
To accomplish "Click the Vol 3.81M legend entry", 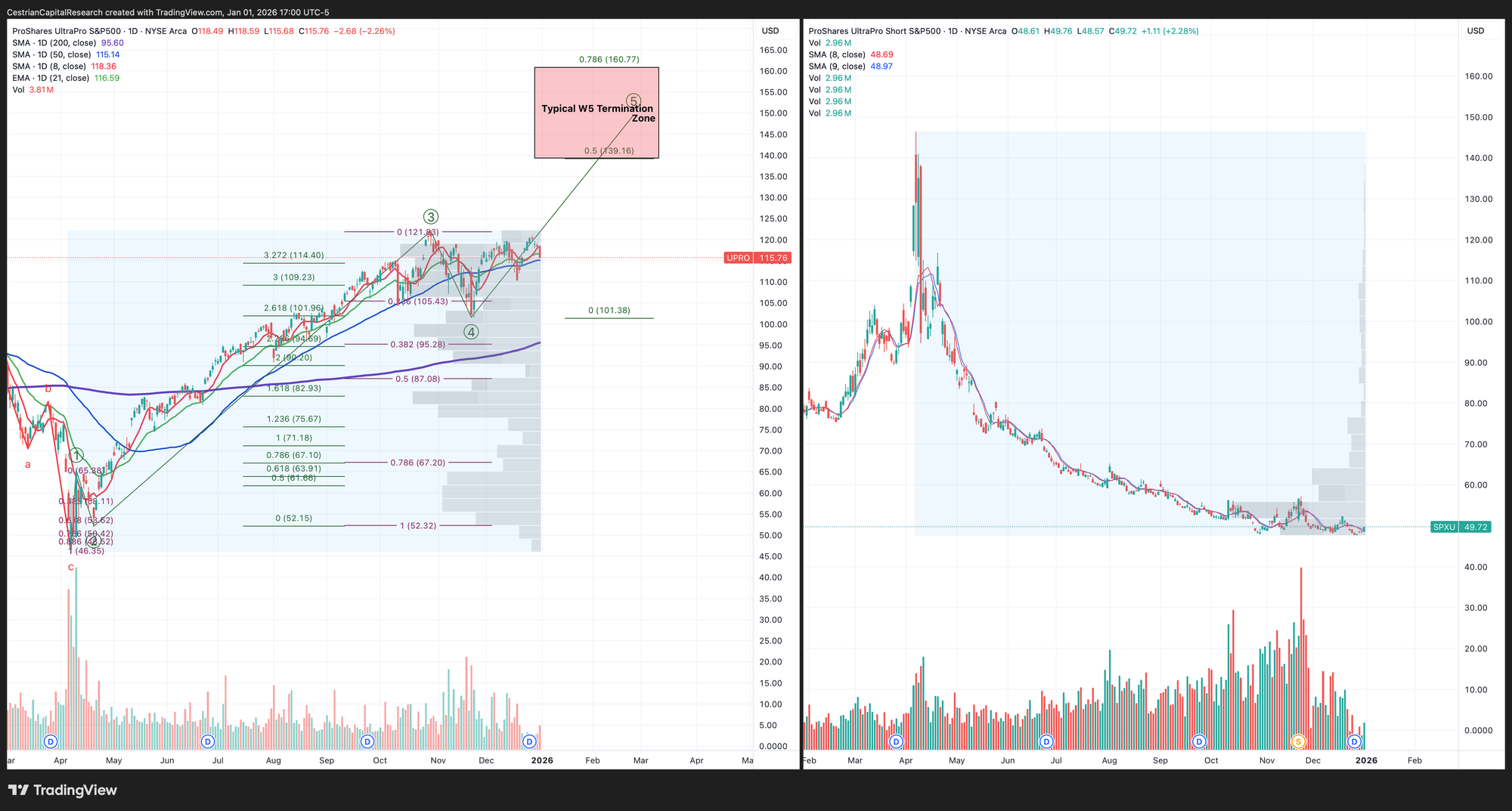I will coord(33,90).
